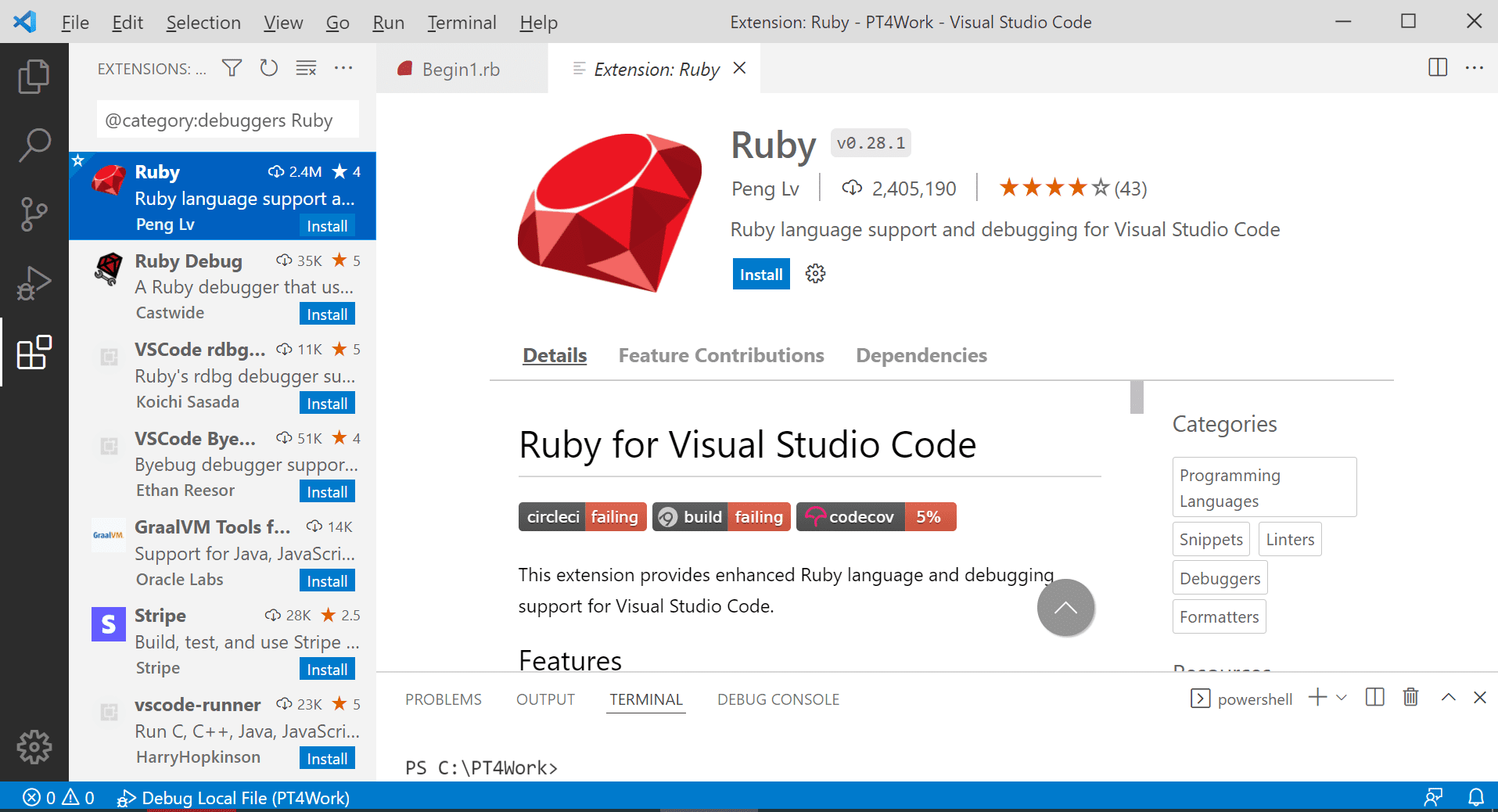The width and height of the screenshot is (1498, 812).
Task: Filter extensions with the funnel icon
Action: [x=232, y=68]
